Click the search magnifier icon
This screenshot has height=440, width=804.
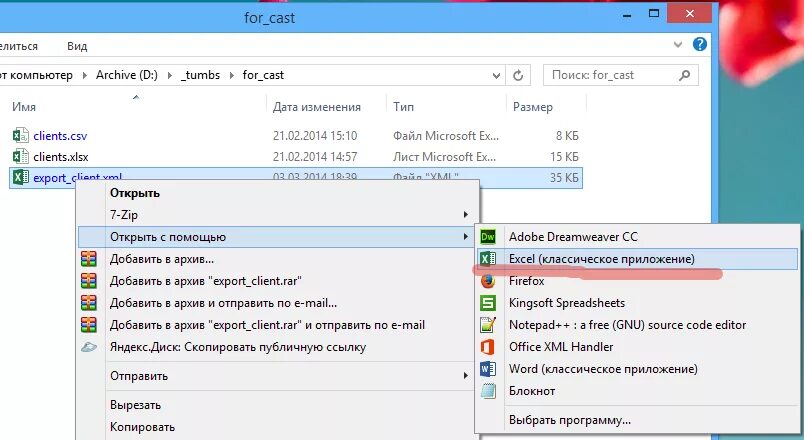pos(684,75)
